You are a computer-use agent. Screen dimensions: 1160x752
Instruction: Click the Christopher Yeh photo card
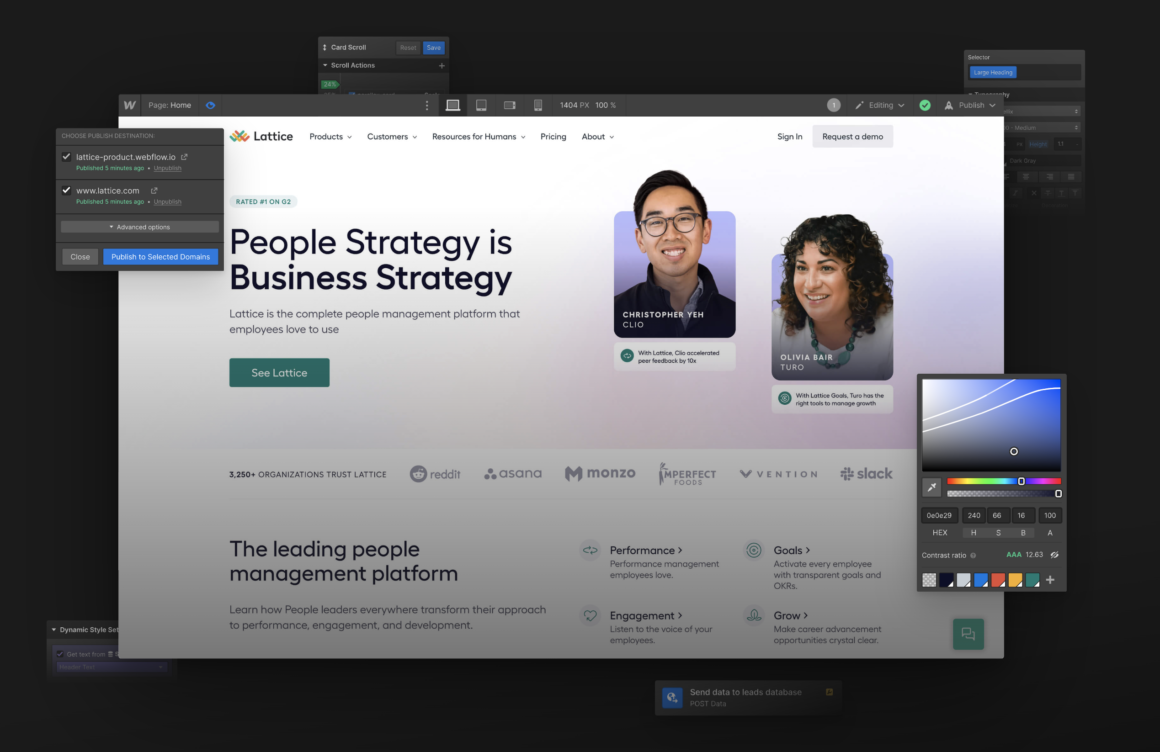pos(675,255)
